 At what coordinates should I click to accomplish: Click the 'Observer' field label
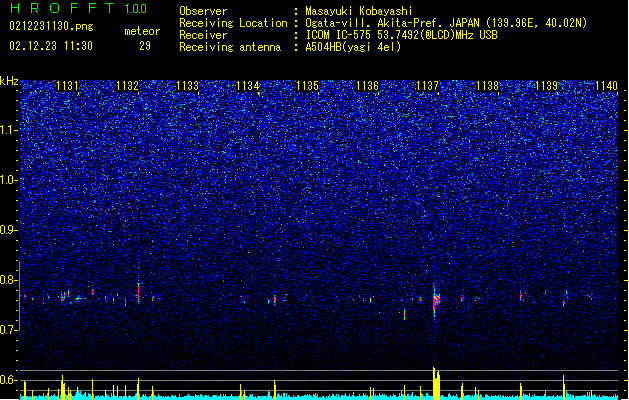click(203, 11)
